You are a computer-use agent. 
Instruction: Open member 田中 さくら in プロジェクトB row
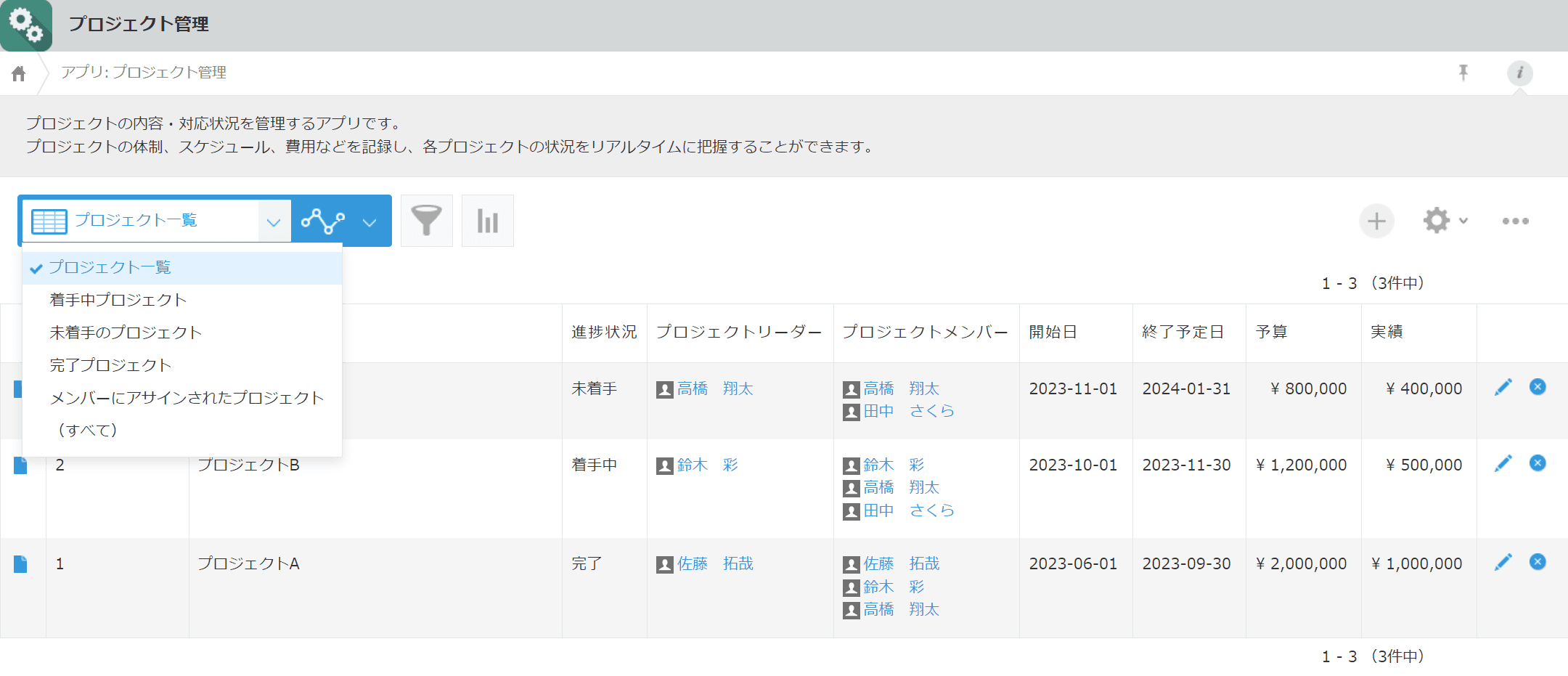pos(909,511)
